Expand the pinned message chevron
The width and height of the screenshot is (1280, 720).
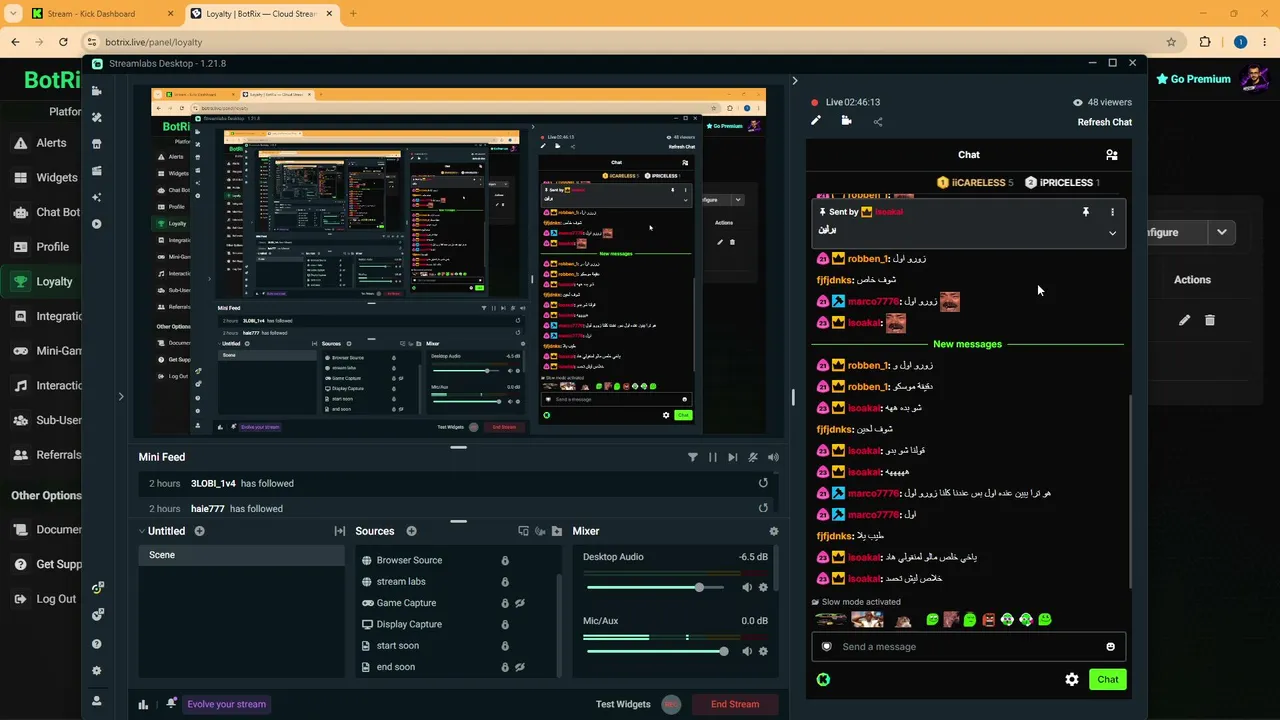[x=1112, y=233]
